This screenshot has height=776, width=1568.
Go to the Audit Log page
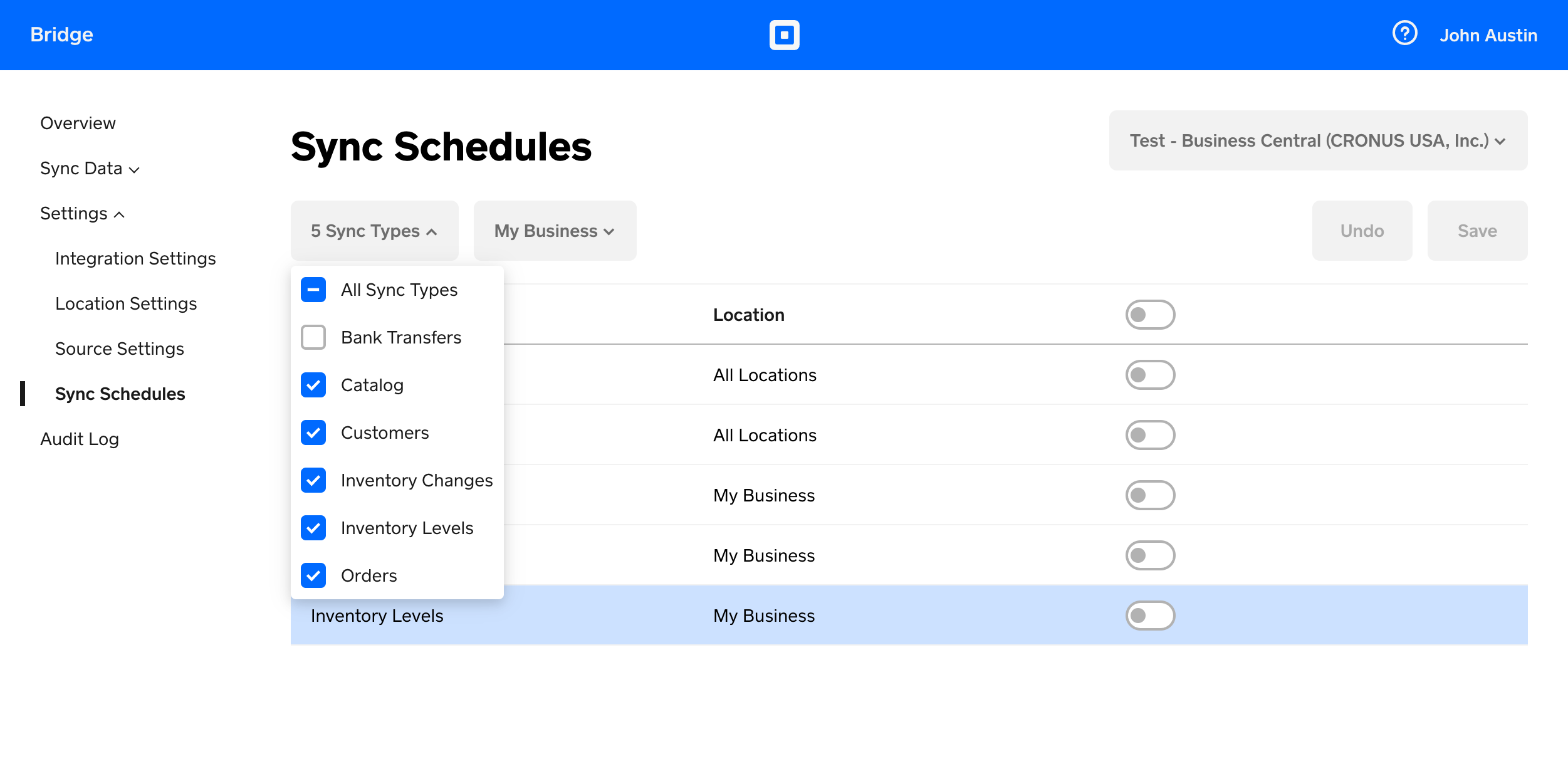click(80, 439)
